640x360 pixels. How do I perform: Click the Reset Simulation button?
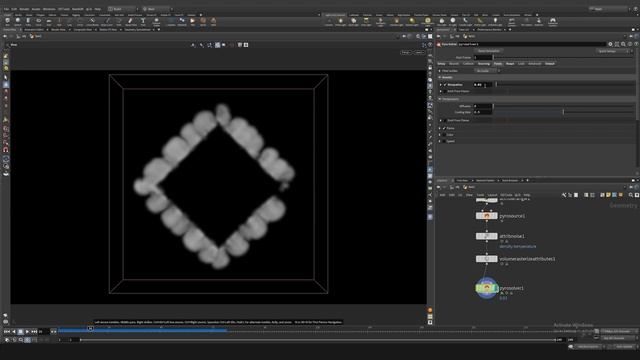(x=489, y=51)
